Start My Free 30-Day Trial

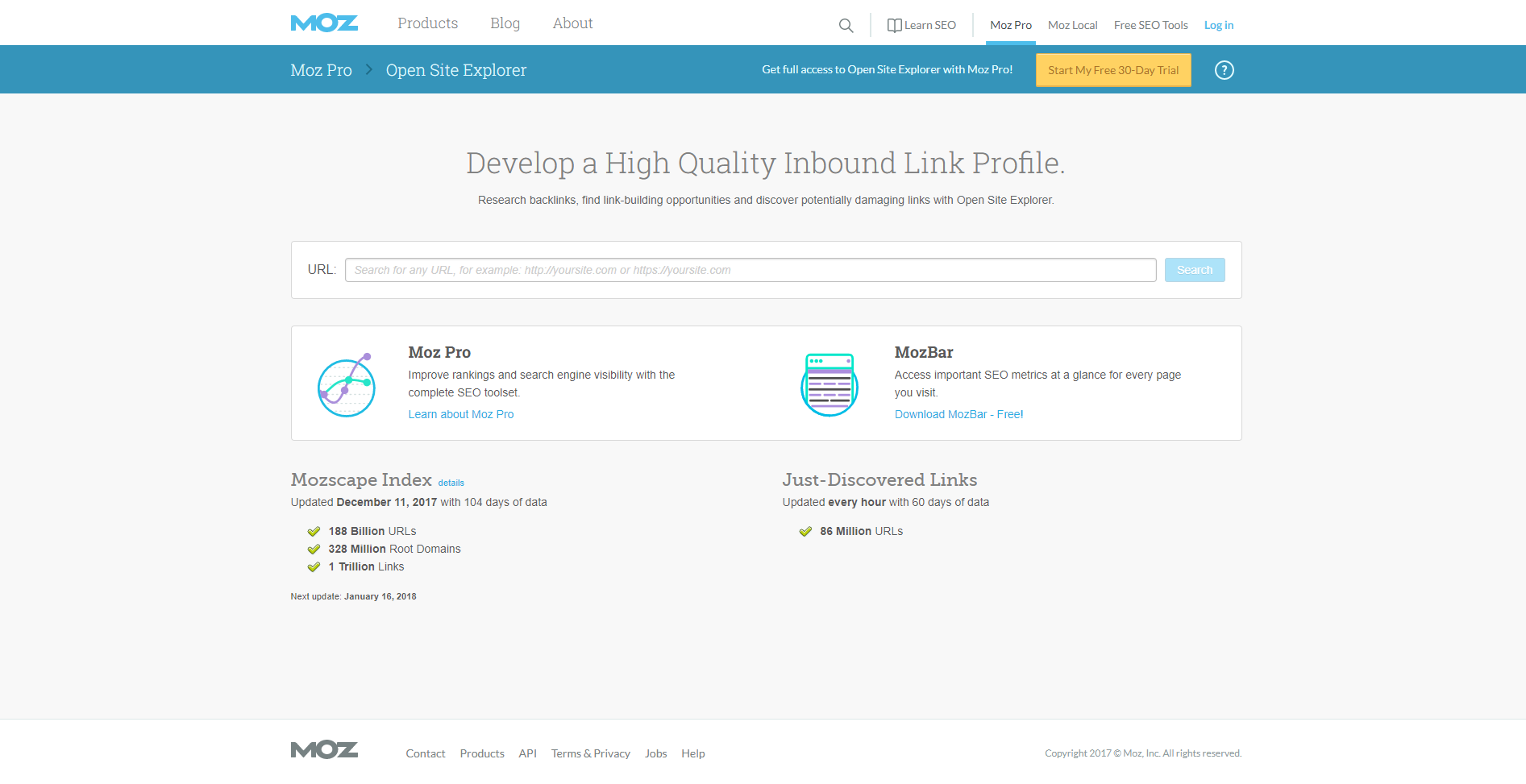[x=1113, y=70]
